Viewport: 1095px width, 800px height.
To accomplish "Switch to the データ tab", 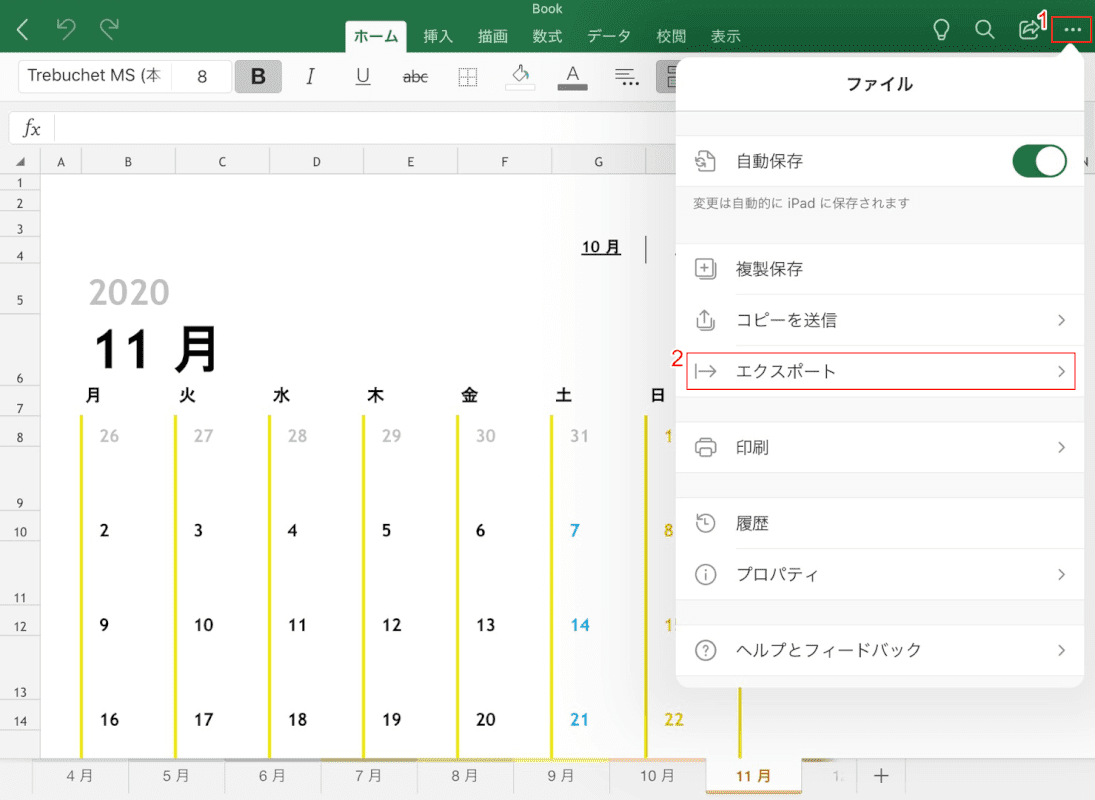I will click(x=609, y=36).
